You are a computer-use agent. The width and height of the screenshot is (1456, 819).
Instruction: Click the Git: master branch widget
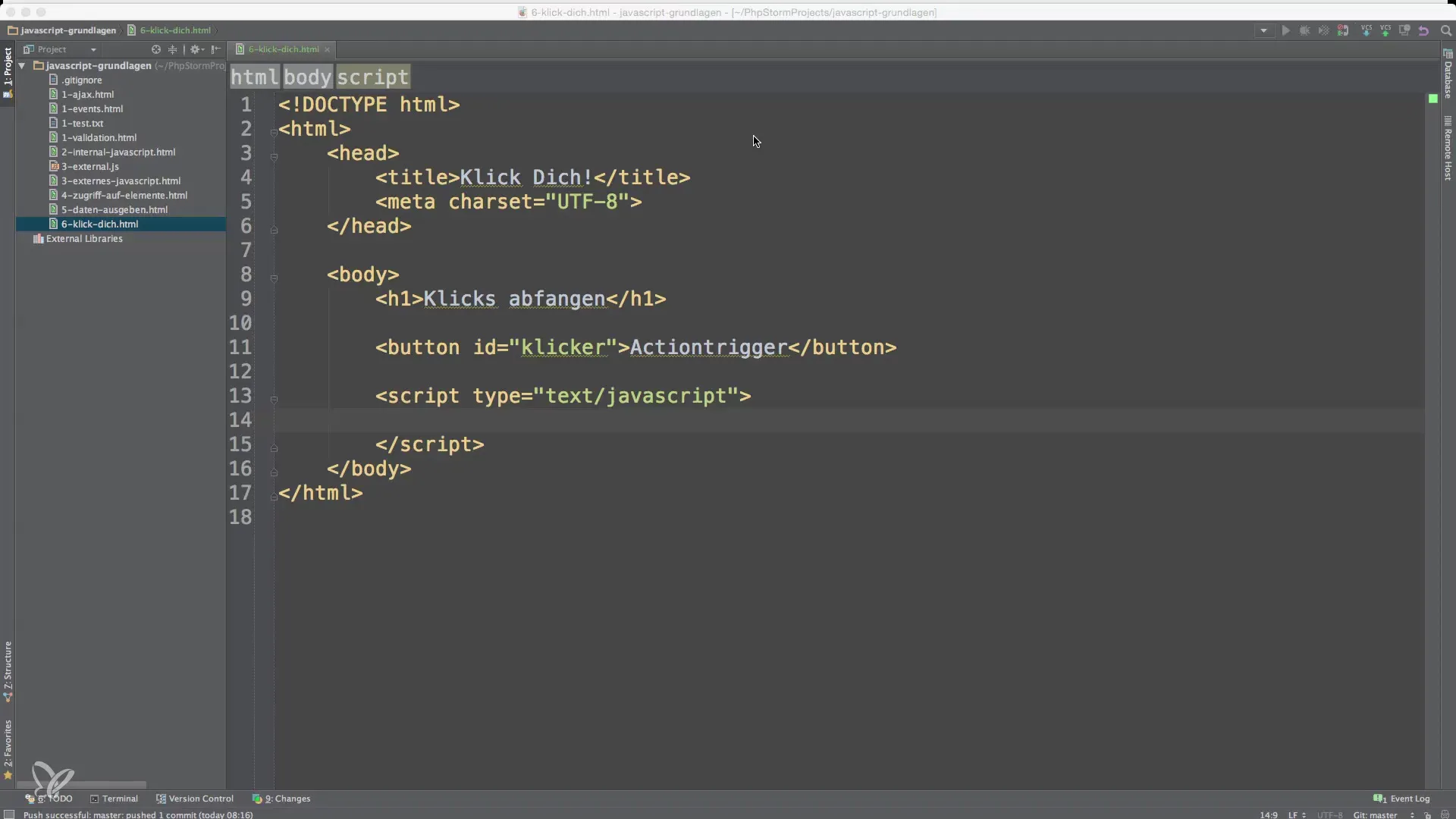1376,815
